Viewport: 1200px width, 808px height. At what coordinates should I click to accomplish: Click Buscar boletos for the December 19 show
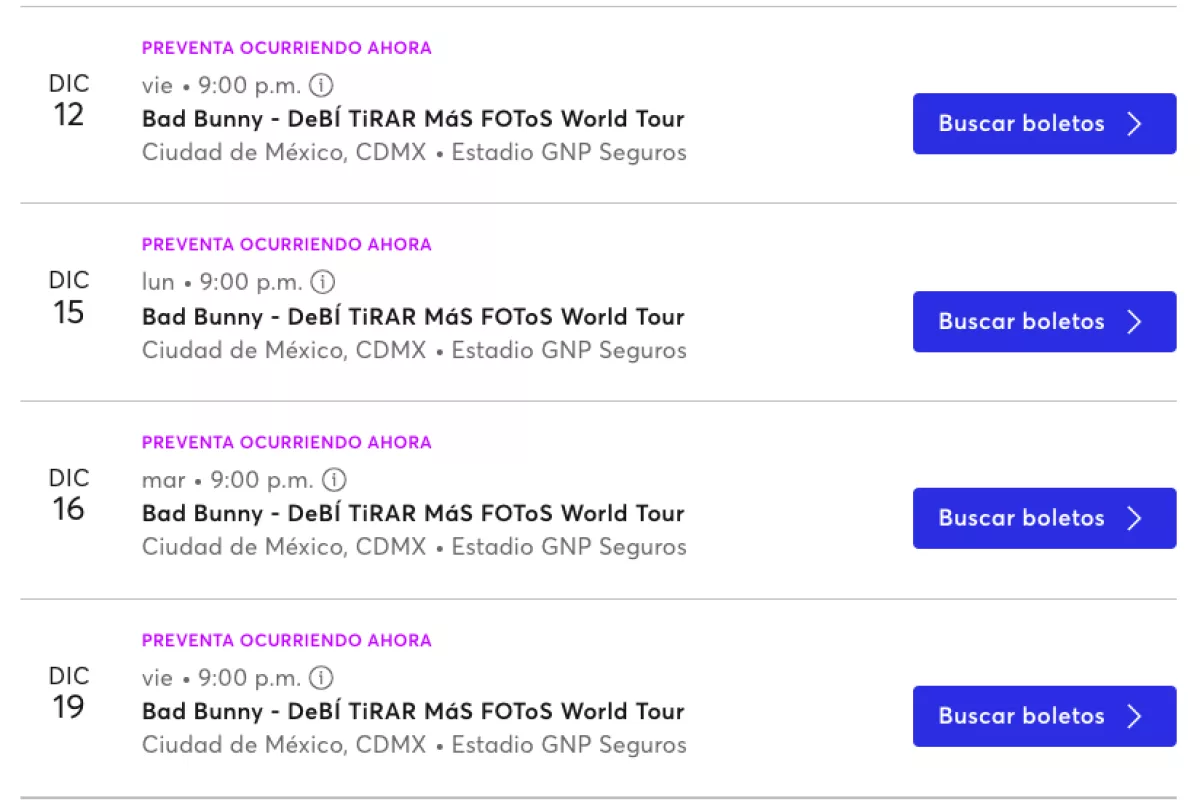pyautogui.click(x=1020, y=716)
